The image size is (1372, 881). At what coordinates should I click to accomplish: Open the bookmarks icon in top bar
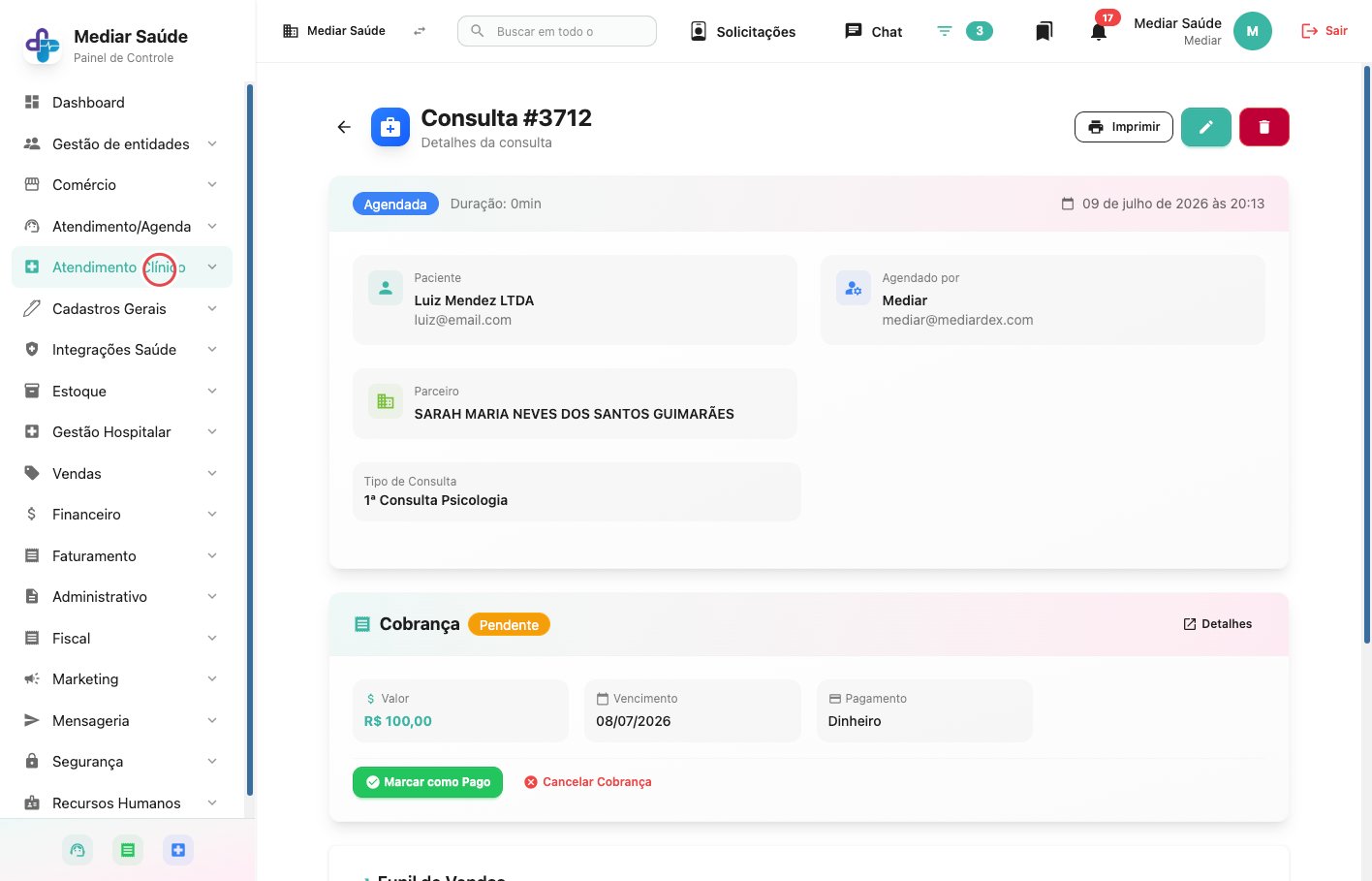tap(1044, 31)
